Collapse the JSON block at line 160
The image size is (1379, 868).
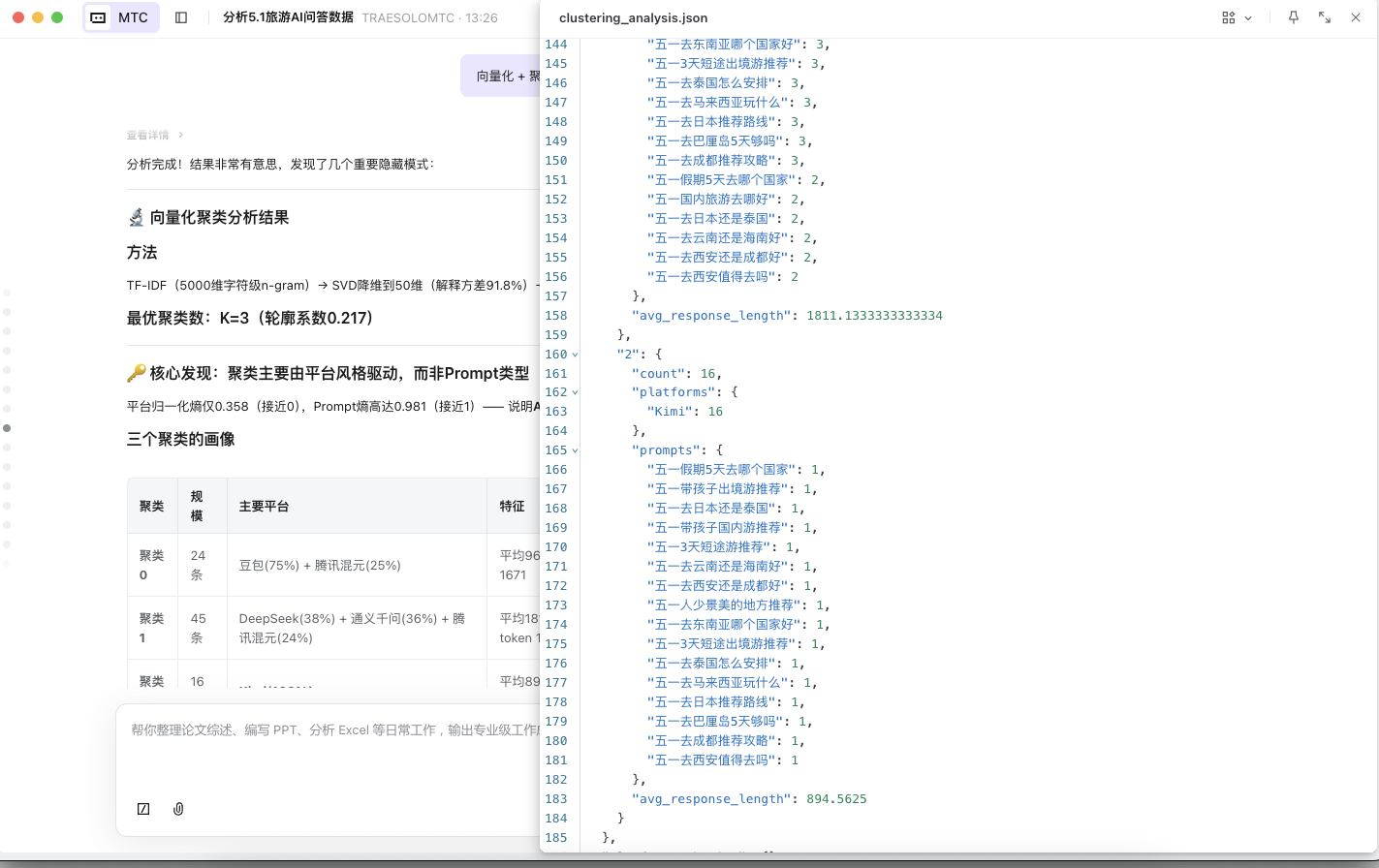(575, 354)
